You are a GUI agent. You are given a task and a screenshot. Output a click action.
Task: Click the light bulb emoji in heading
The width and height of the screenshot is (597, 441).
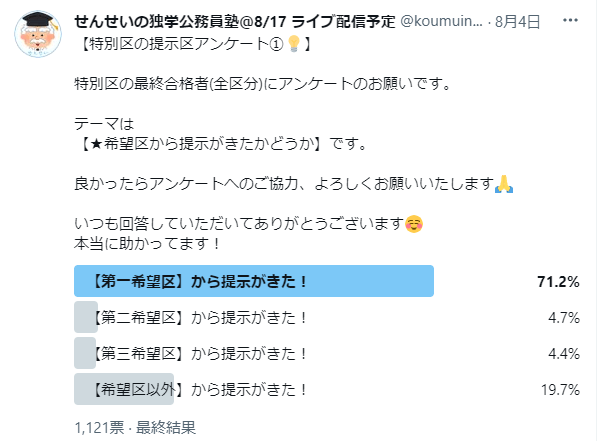click(294, 44)
